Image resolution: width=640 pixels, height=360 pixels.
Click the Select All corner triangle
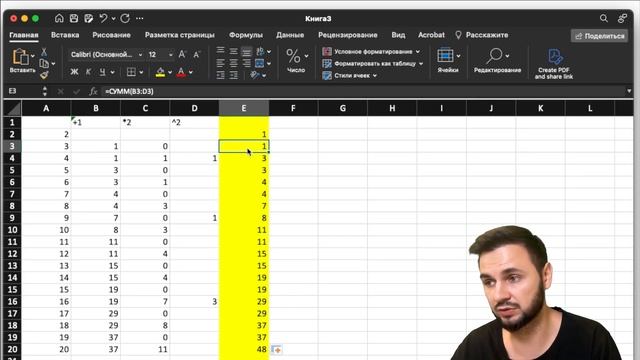(x=13, y=109)
